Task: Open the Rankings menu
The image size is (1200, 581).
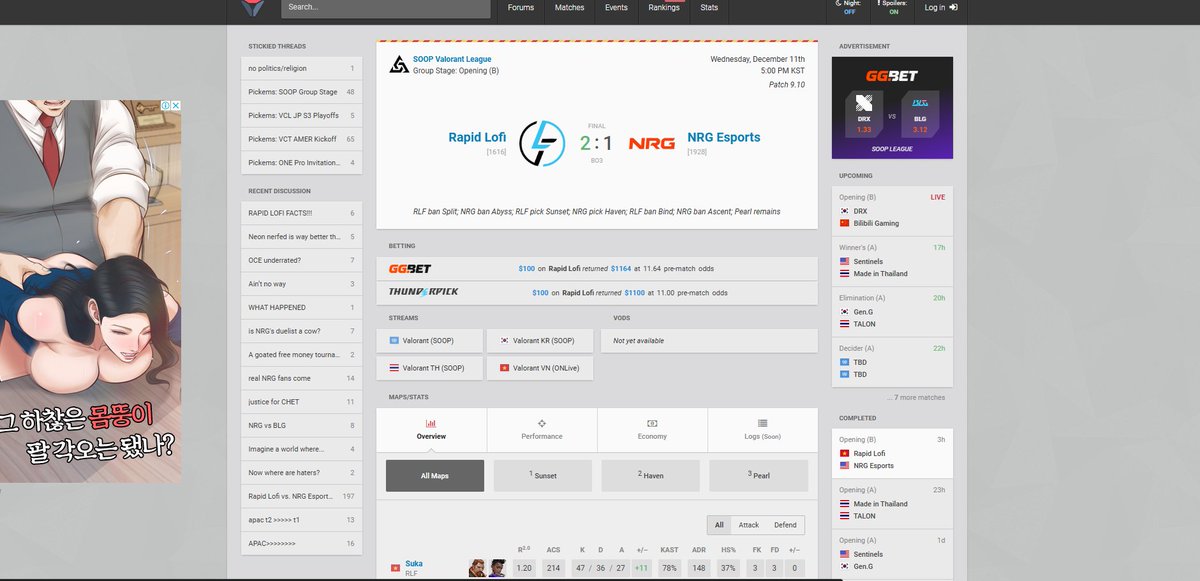Action: 664,8
